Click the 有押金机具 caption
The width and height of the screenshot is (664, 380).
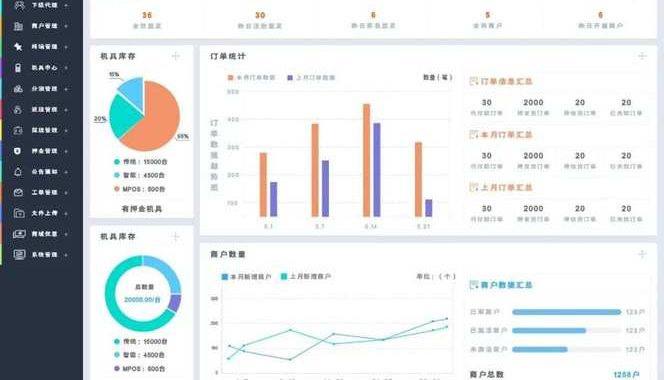(142, 209)
